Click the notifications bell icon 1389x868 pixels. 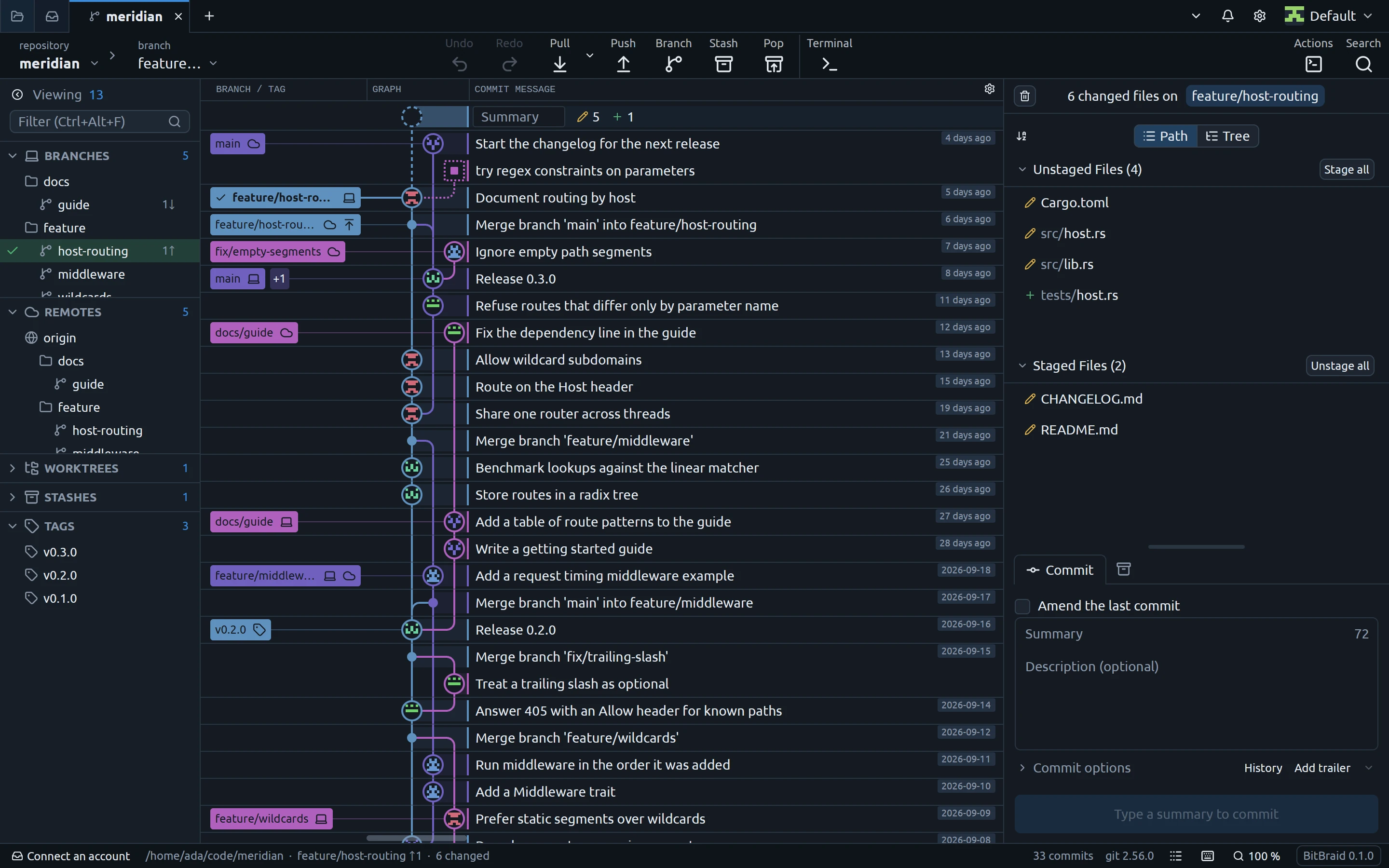tap(1228, 16)
